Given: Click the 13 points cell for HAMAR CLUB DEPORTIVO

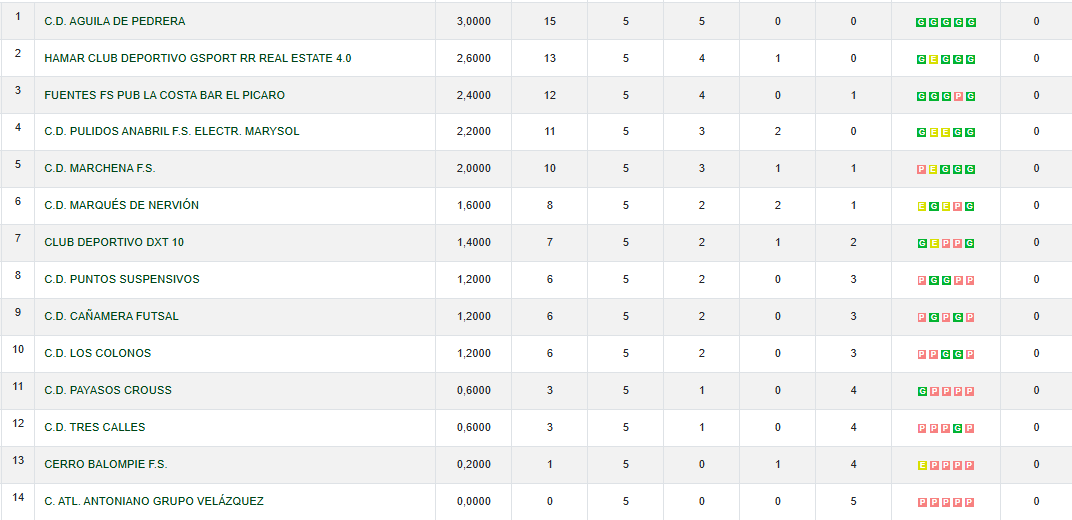Looking at the screenshot, I should [x=550, y=58].
